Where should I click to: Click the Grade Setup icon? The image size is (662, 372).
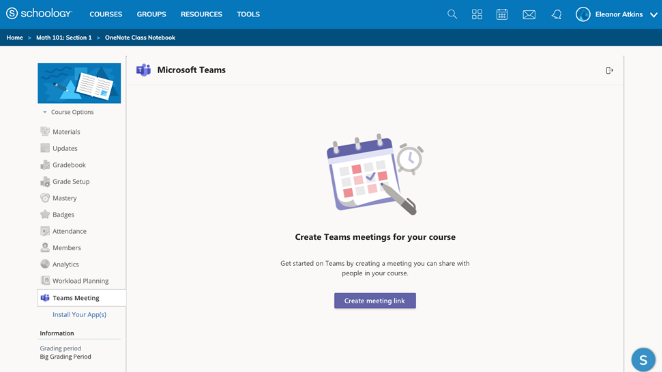[x=45, y=181]
